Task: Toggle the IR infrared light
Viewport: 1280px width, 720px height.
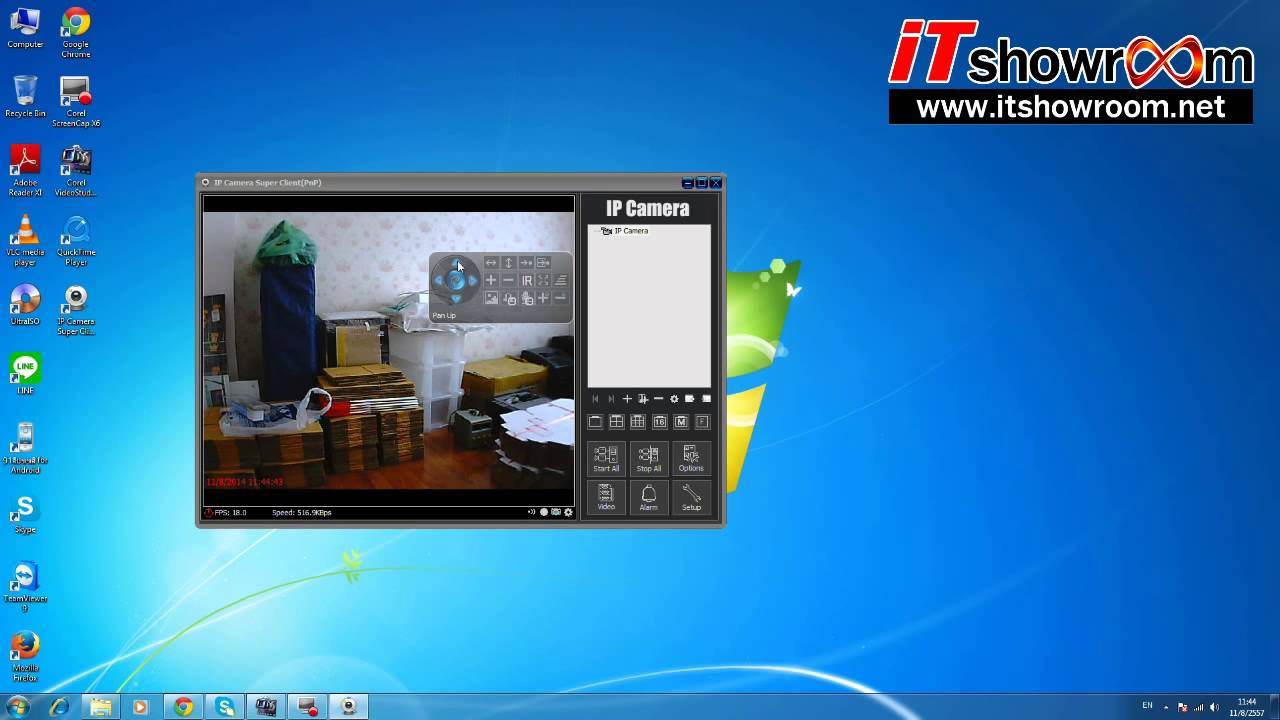Action: pyautogui.click(x=527, y=280)
